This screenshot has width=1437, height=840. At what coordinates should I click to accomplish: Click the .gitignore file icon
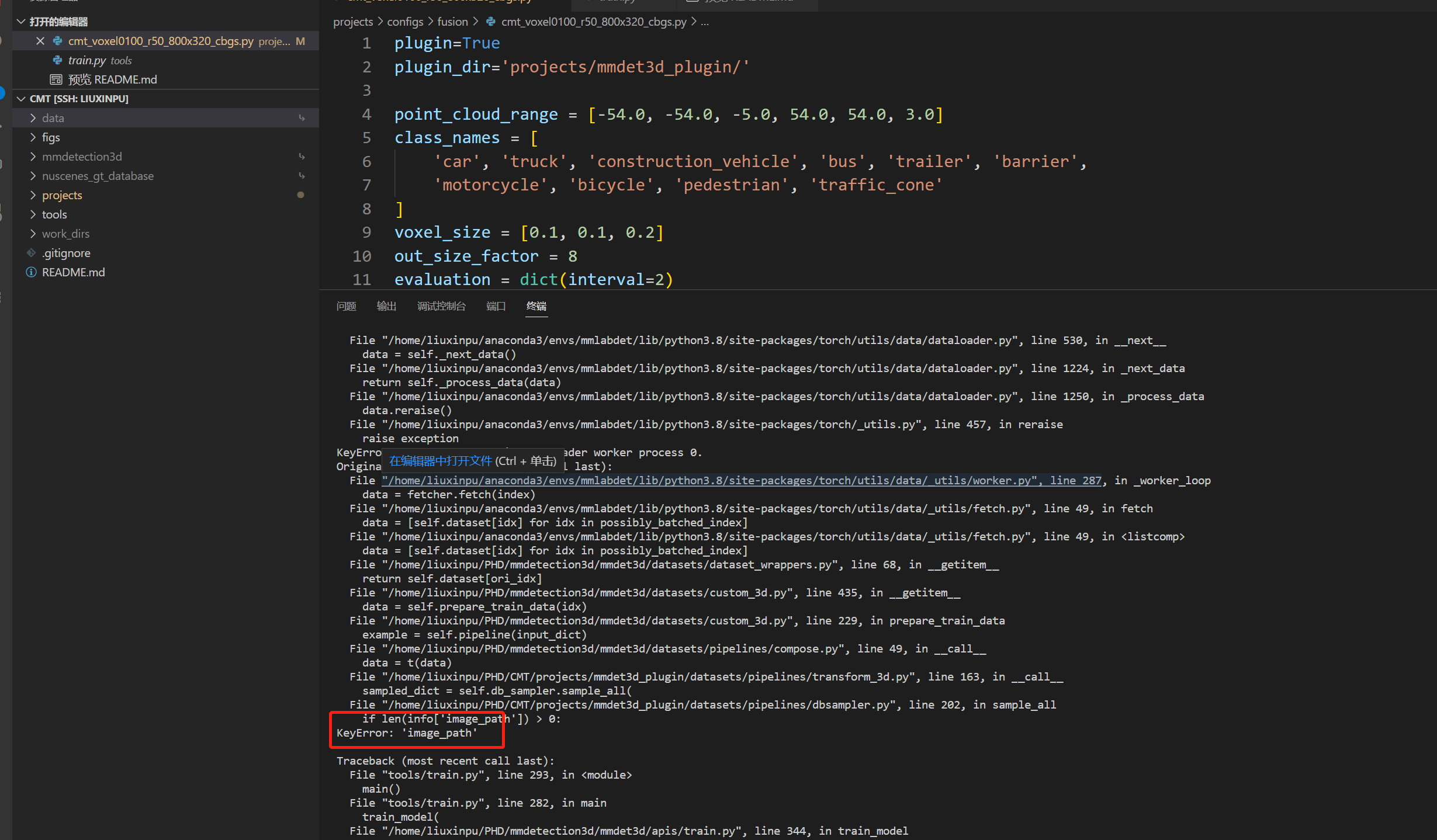click(32, 253)
